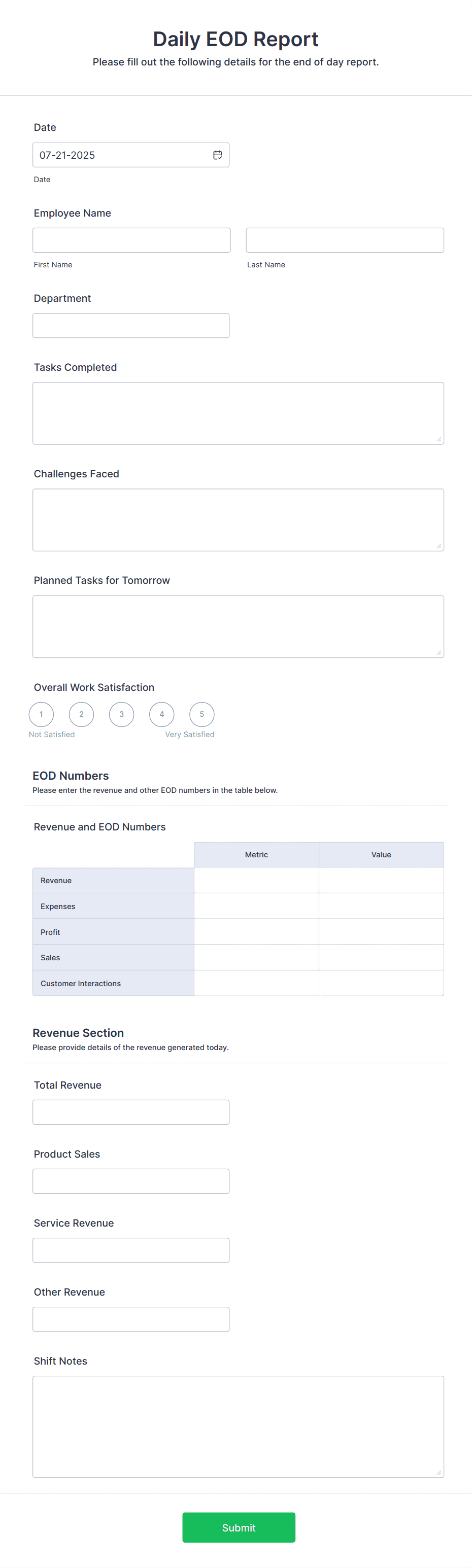Focus the Challenges Faced text area
This screenshot has height=1568, width=472.
pos(238,520)
